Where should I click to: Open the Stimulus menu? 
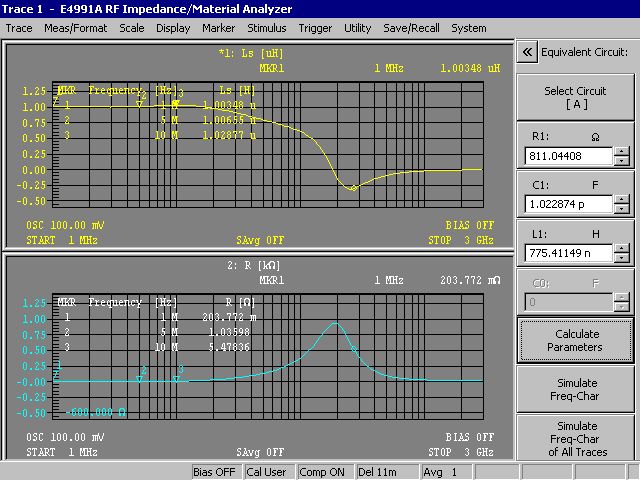pos(266,28)
